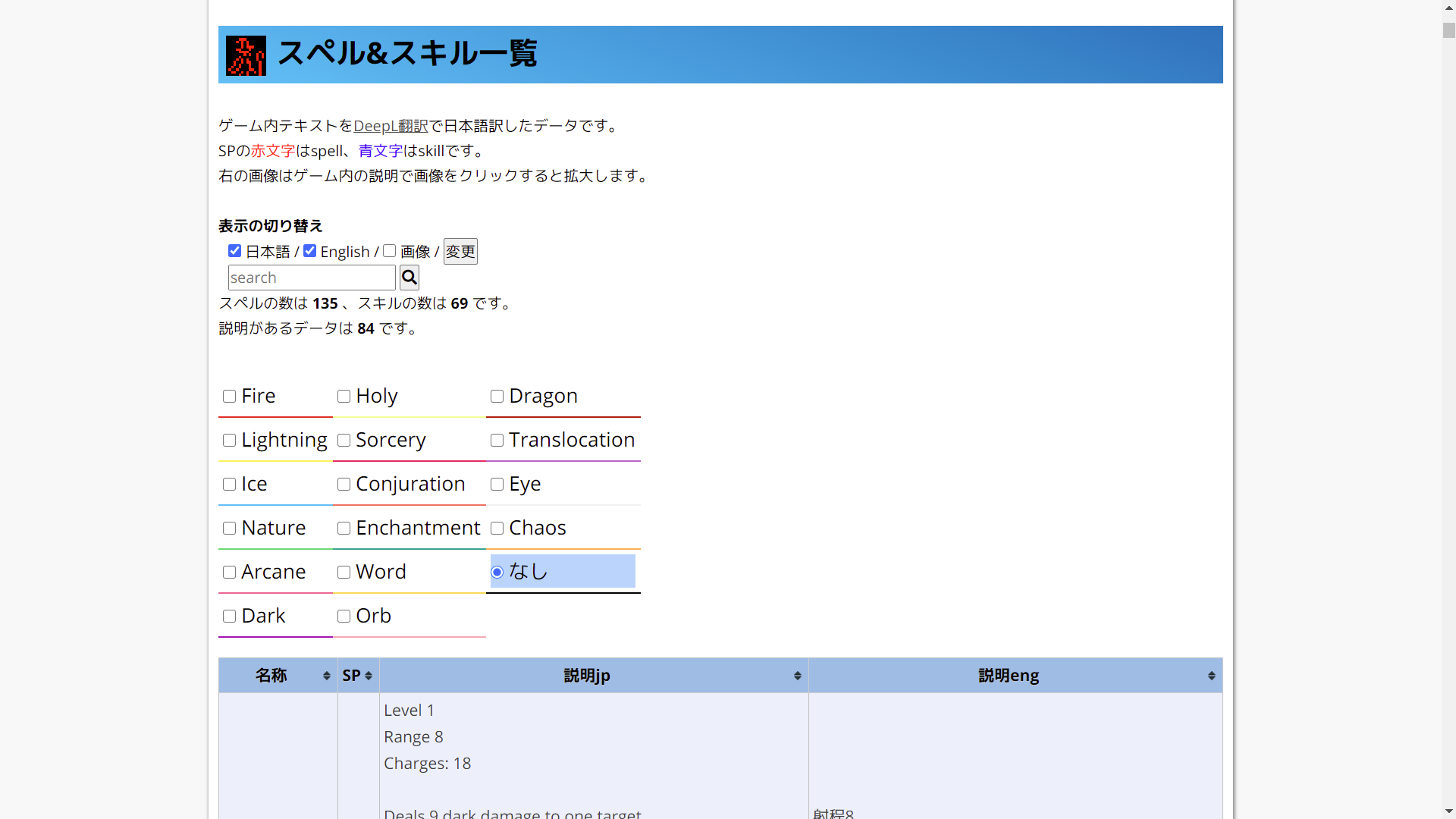Image resolution: width=1456 pixels, height=819 pixels.
Task: Click the red pixel character logo
Action: [x=246, y=55]
